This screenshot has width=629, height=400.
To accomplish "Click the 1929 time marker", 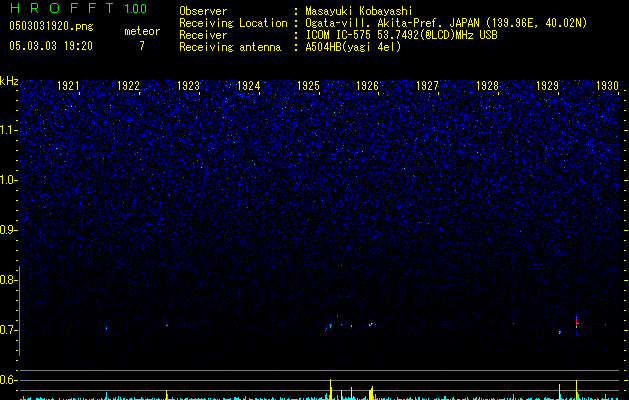I will [548, 86].
